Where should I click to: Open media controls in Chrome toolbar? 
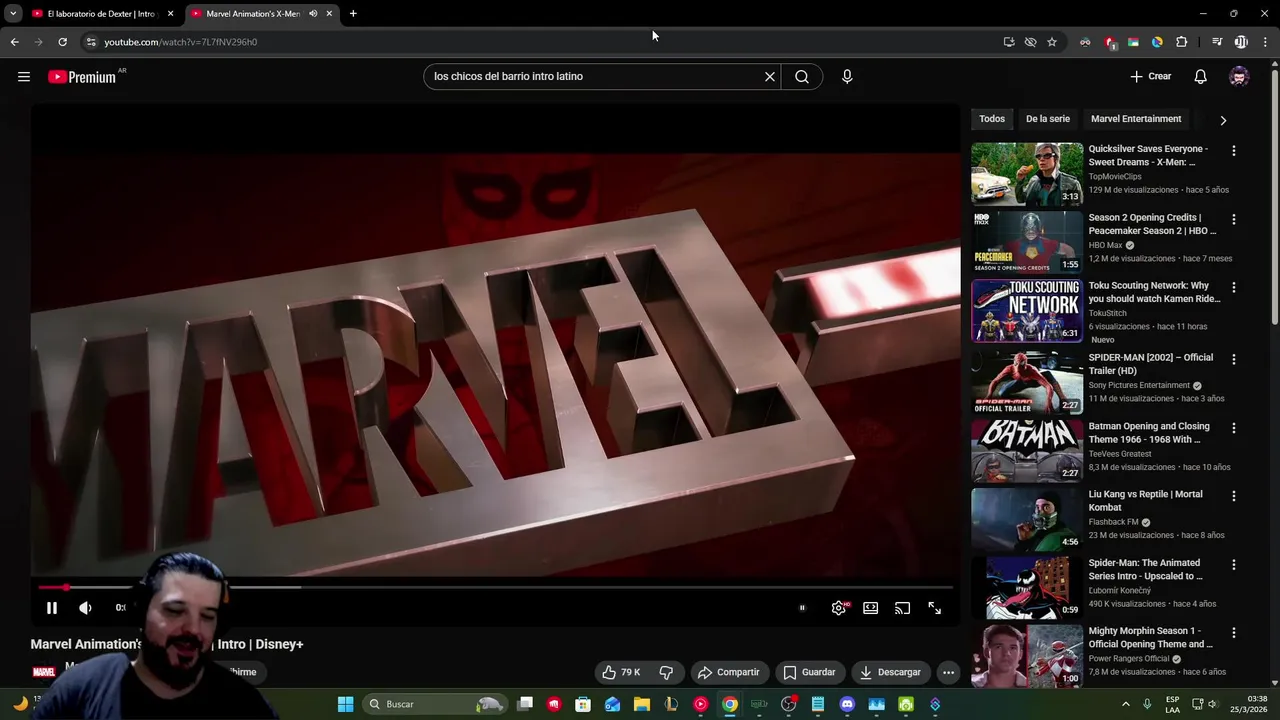coord(1217,42)
